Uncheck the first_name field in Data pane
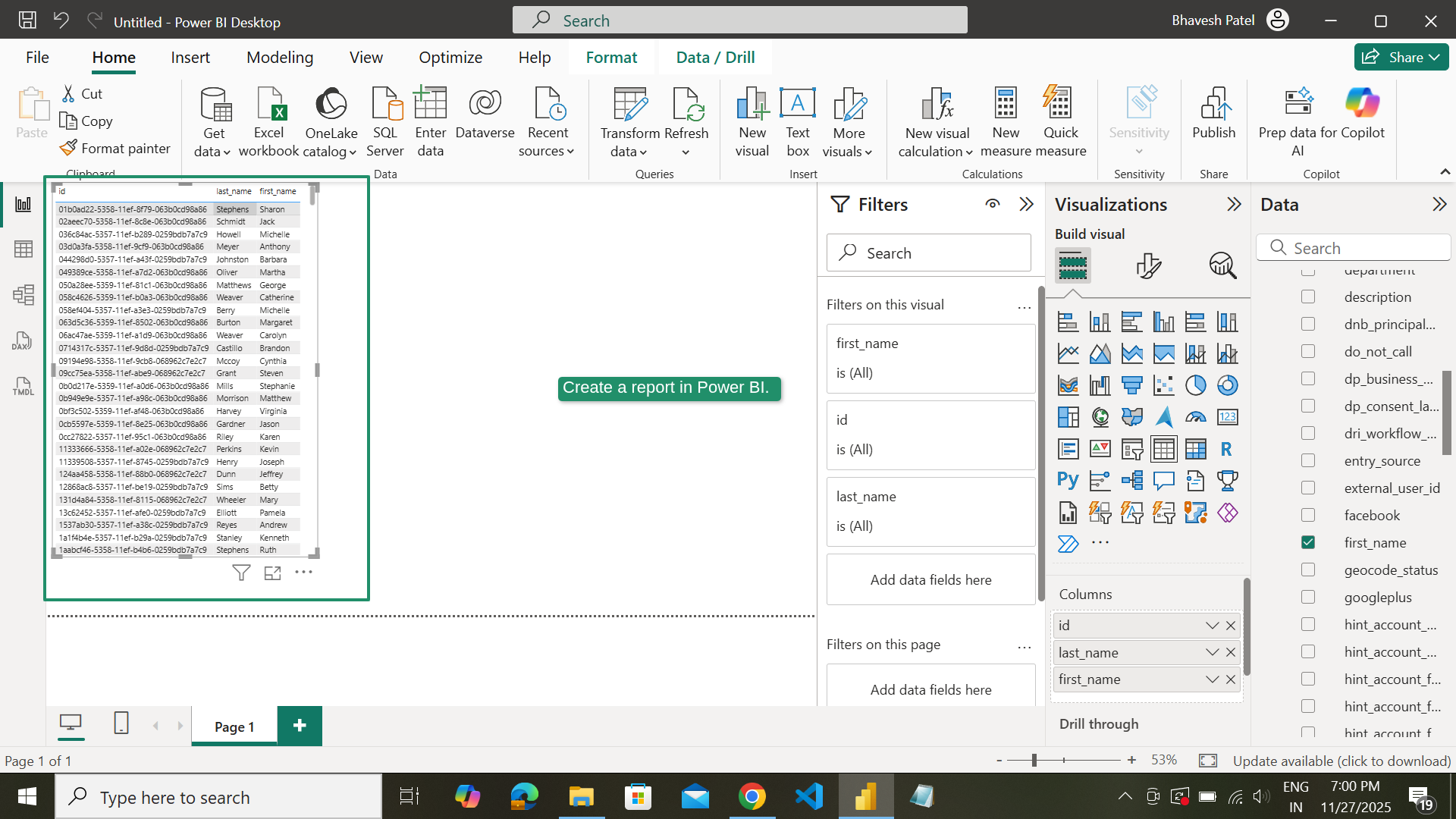Screen dimensions: 1456x819 tap(1308, 542)
